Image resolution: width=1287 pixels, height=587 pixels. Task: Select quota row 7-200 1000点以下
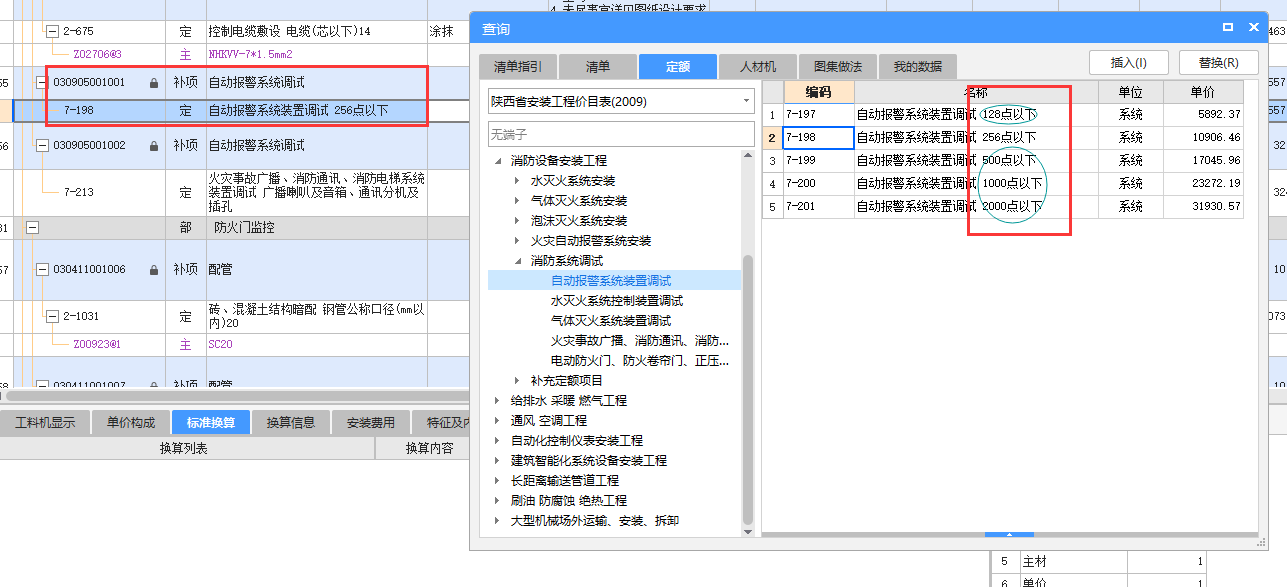pos(1003,184)
